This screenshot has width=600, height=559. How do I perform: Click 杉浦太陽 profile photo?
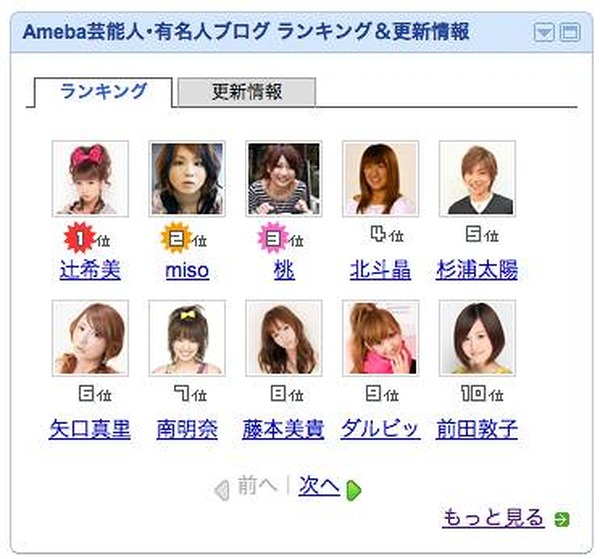477,179
